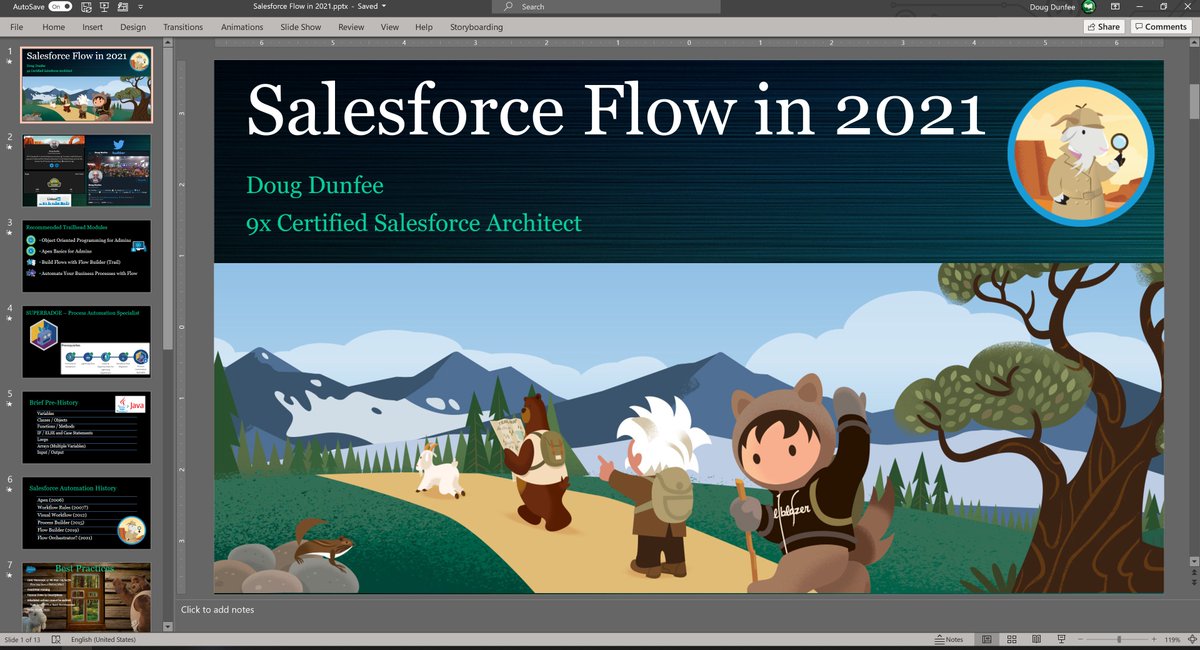Click 9x Certified Salesforce Architect text
Viewport: 1200px width, 650px height.
pos(413,223)
